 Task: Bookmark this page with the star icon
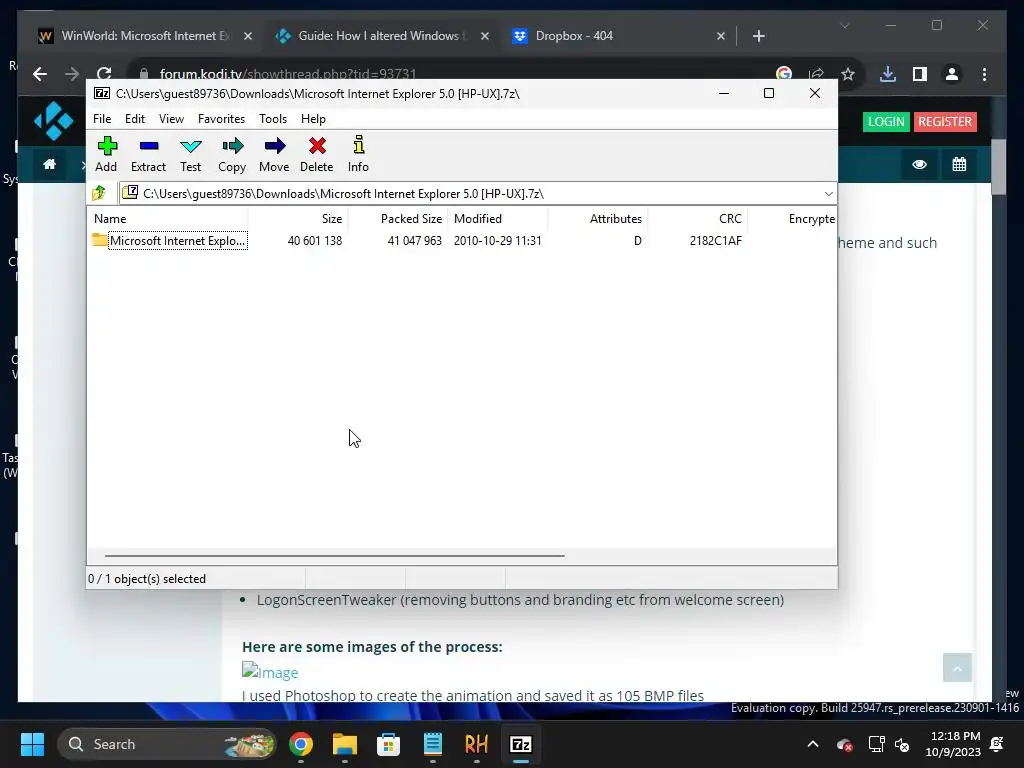848,74
